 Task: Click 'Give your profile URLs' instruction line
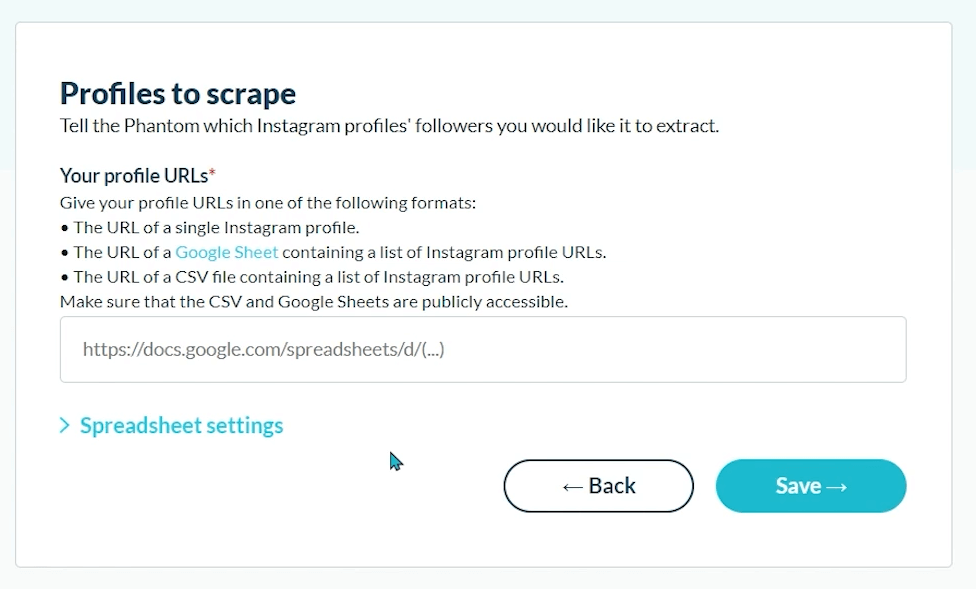pyautogui.click(x=268, y=203)
